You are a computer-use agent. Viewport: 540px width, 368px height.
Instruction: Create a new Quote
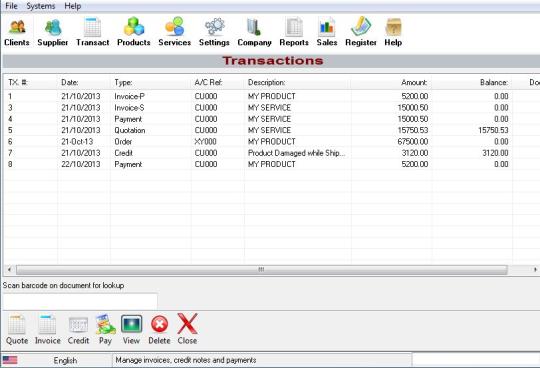click(x=17, y=329)
